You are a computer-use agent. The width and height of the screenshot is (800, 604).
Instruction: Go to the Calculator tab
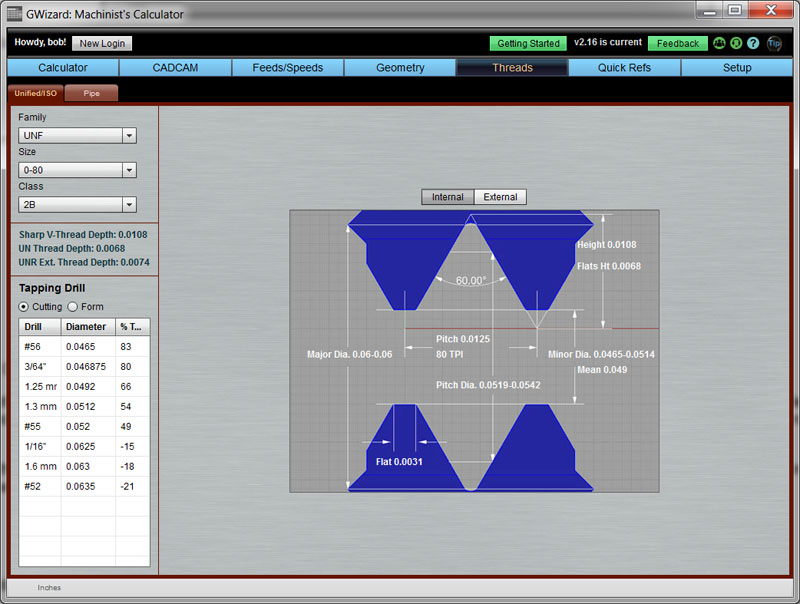[x=63, y=67]
